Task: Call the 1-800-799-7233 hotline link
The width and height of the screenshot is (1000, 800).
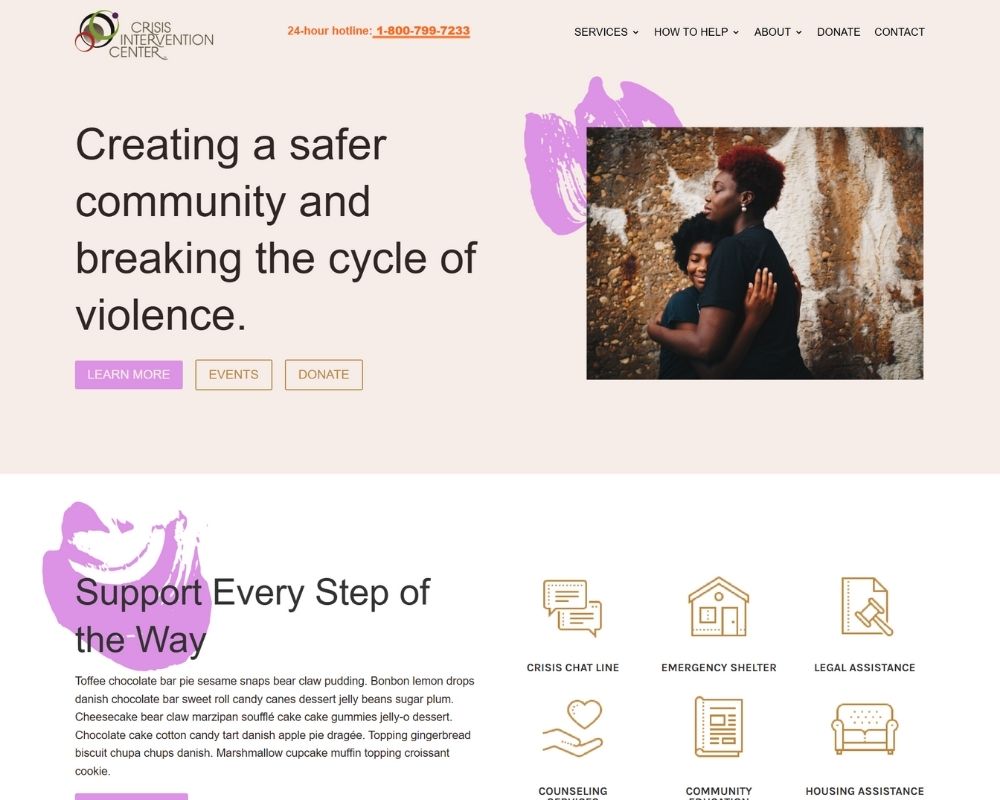Action: click(x=422, y=31)
